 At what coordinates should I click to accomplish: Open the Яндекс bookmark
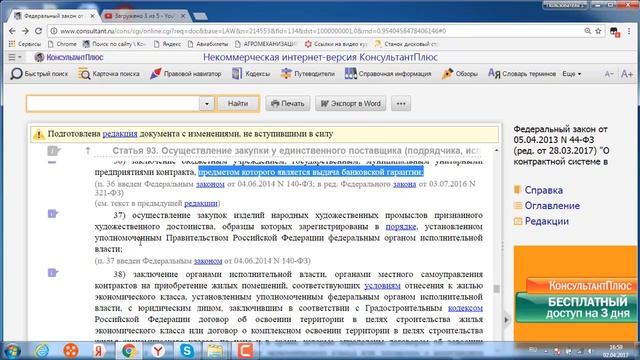coord(167,44)
